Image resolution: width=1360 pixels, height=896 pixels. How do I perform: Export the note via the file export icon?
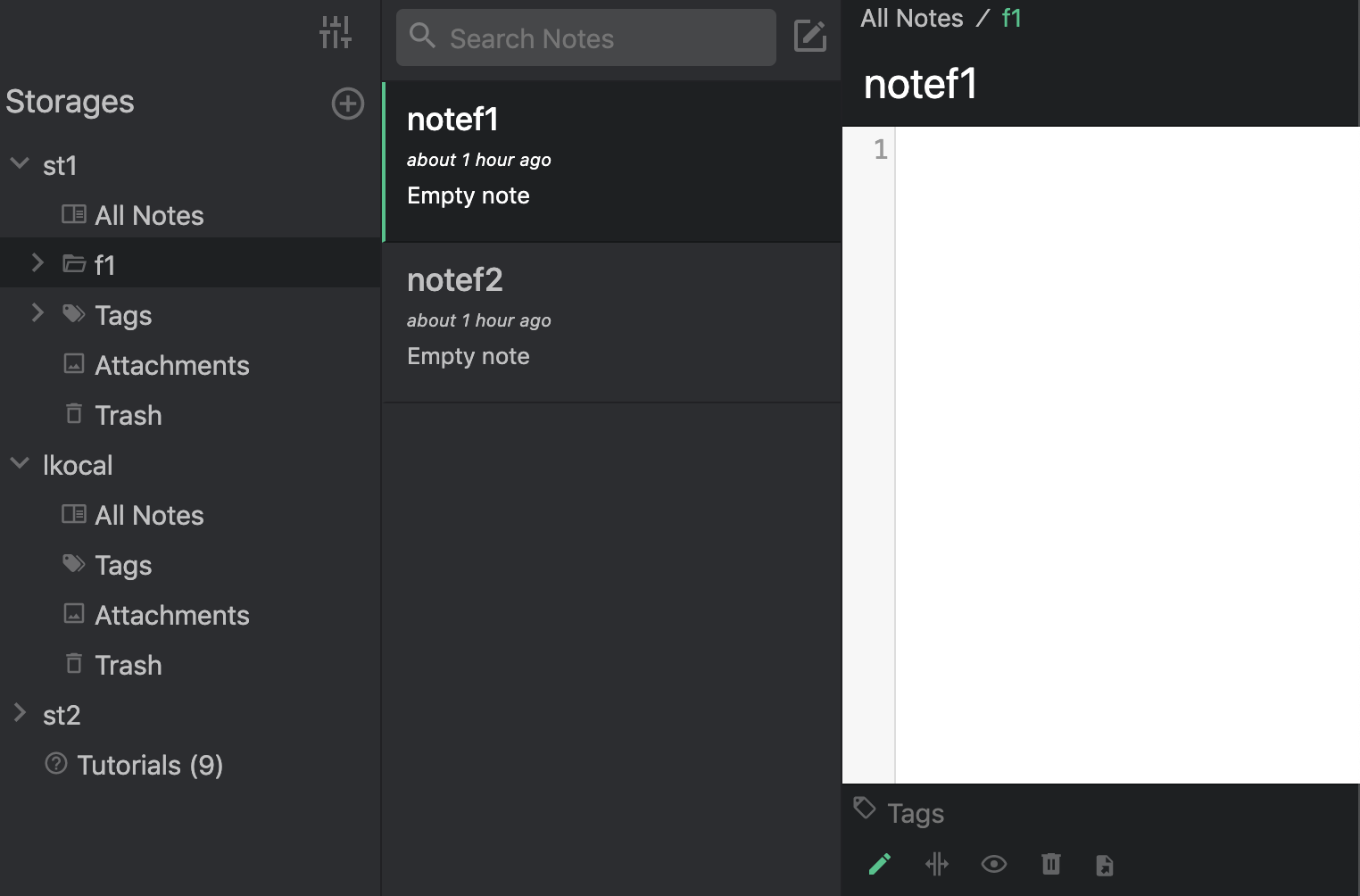tap(1106, 864)
